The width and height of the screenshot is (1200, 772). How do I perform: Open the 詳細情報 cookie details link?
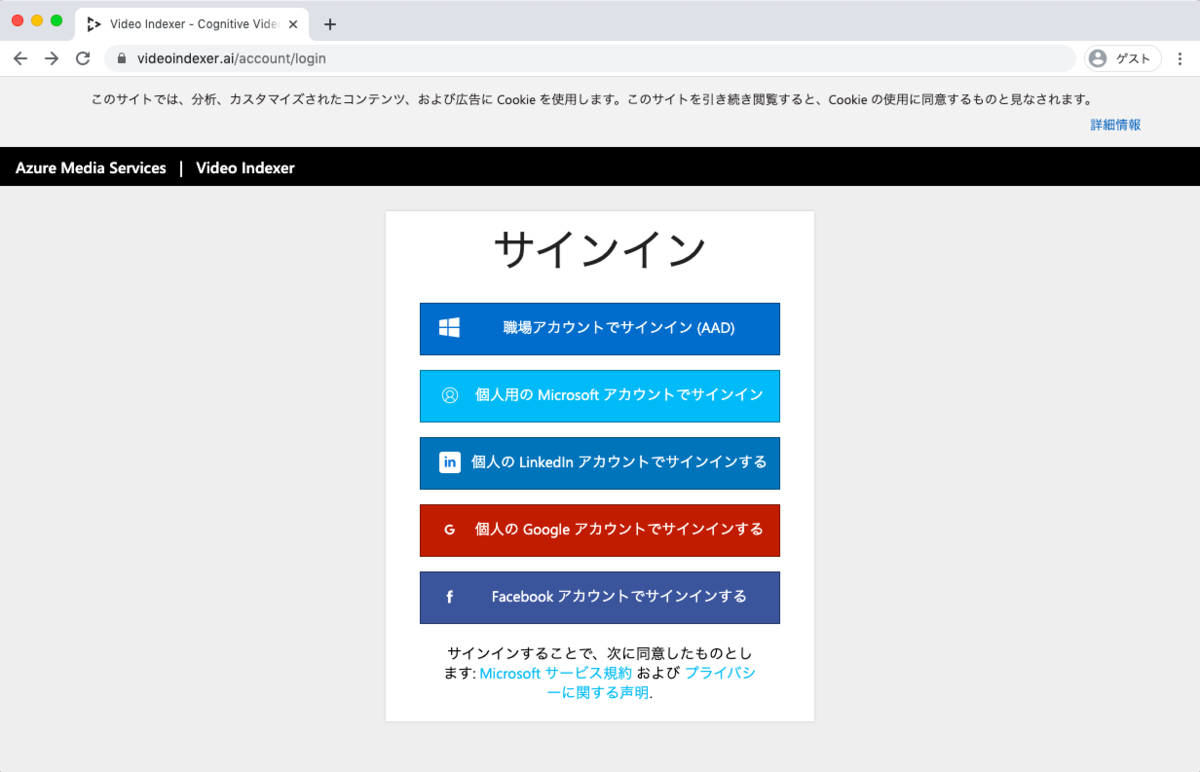(1116, 125)
